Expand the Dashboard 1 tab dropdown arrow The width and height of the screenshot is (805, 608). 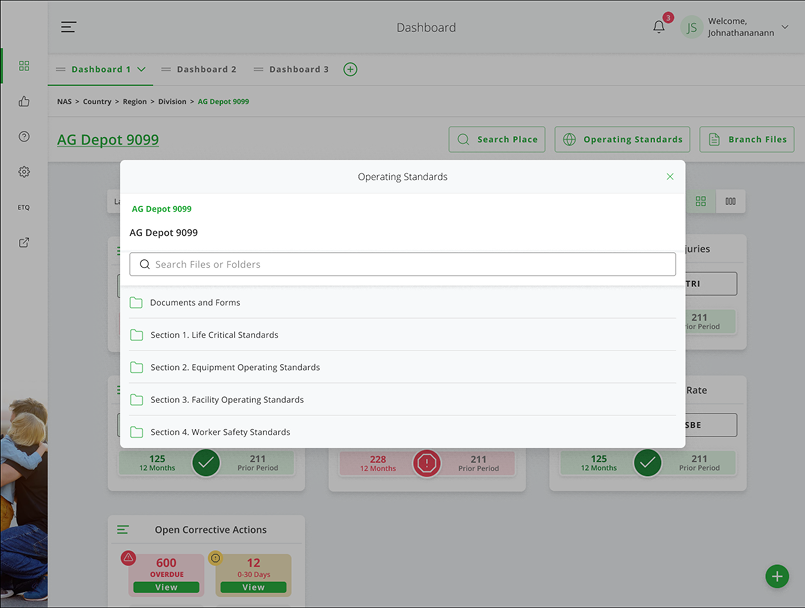pyautogui.click(x=141, y=69)
